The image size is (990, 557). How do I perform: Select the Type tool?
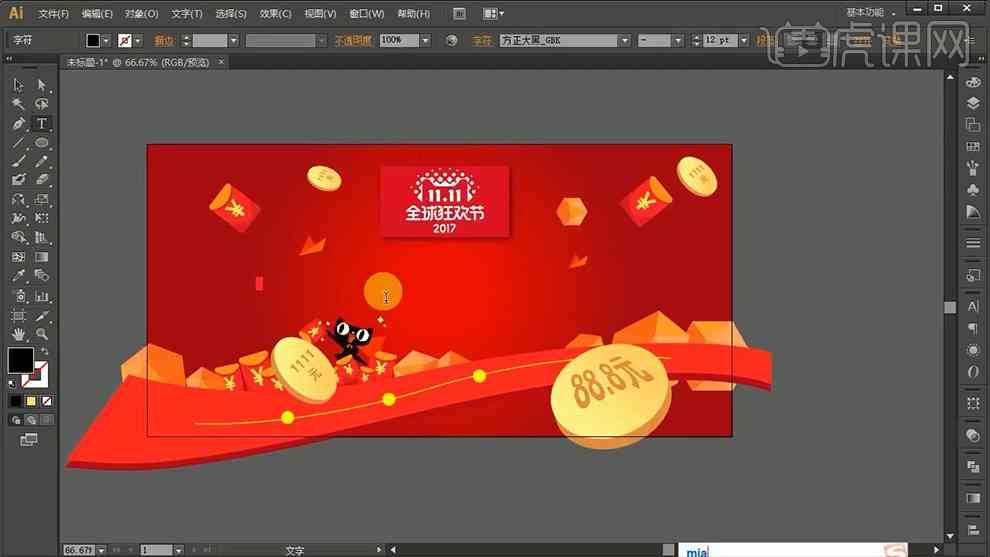[42, 124]
